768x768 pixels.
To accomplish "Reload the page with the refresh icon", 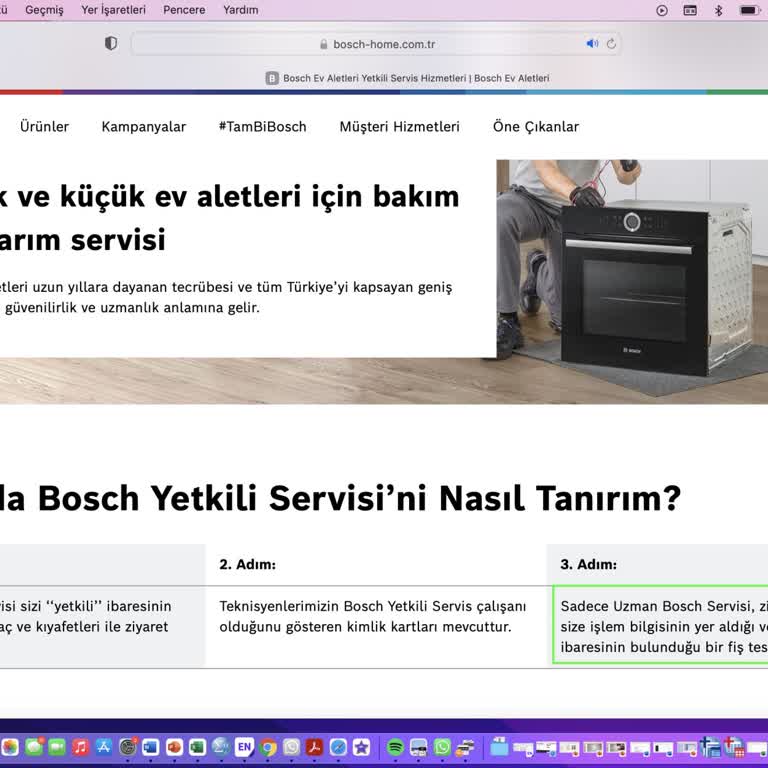I will [611, 44].
